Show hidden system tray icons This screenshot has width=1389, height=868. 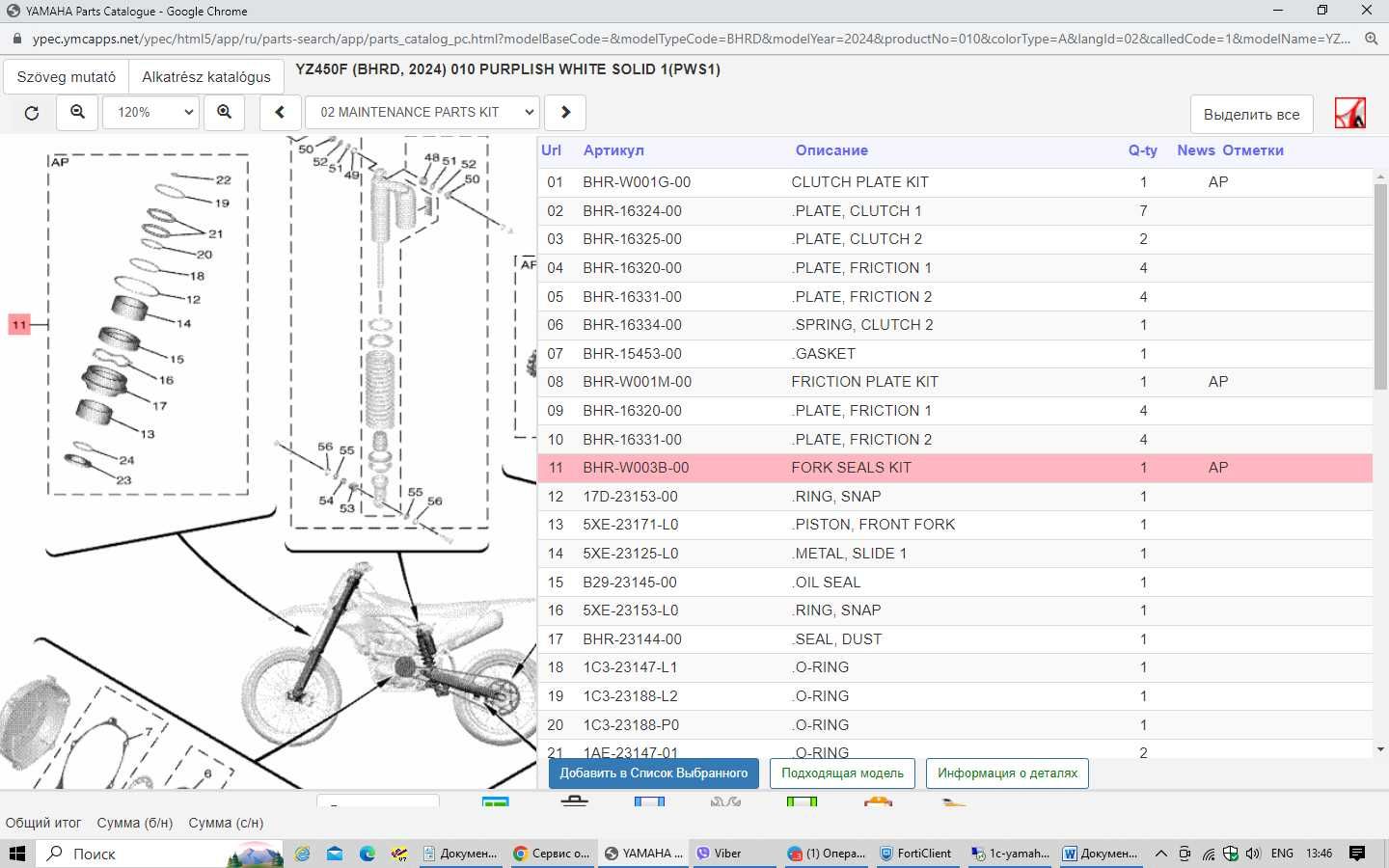pyautogui.click(x=1161, y=854)
